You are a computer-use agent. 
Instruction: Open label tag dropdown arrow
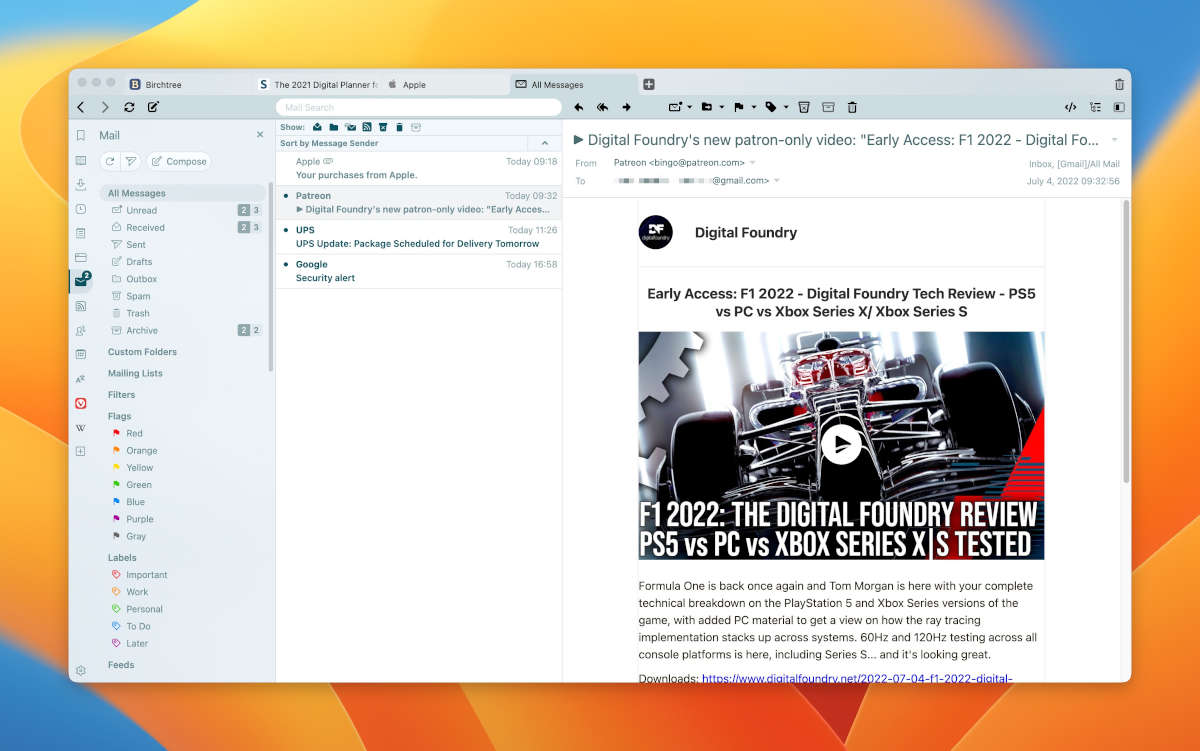pyautogui.click(x=786, y=107)
